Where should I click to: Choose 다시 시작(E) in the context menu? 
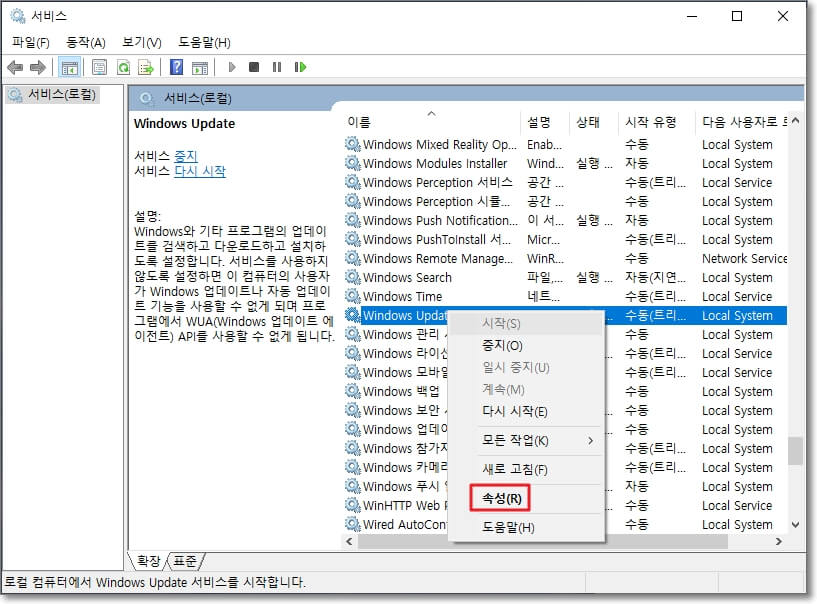527,411
